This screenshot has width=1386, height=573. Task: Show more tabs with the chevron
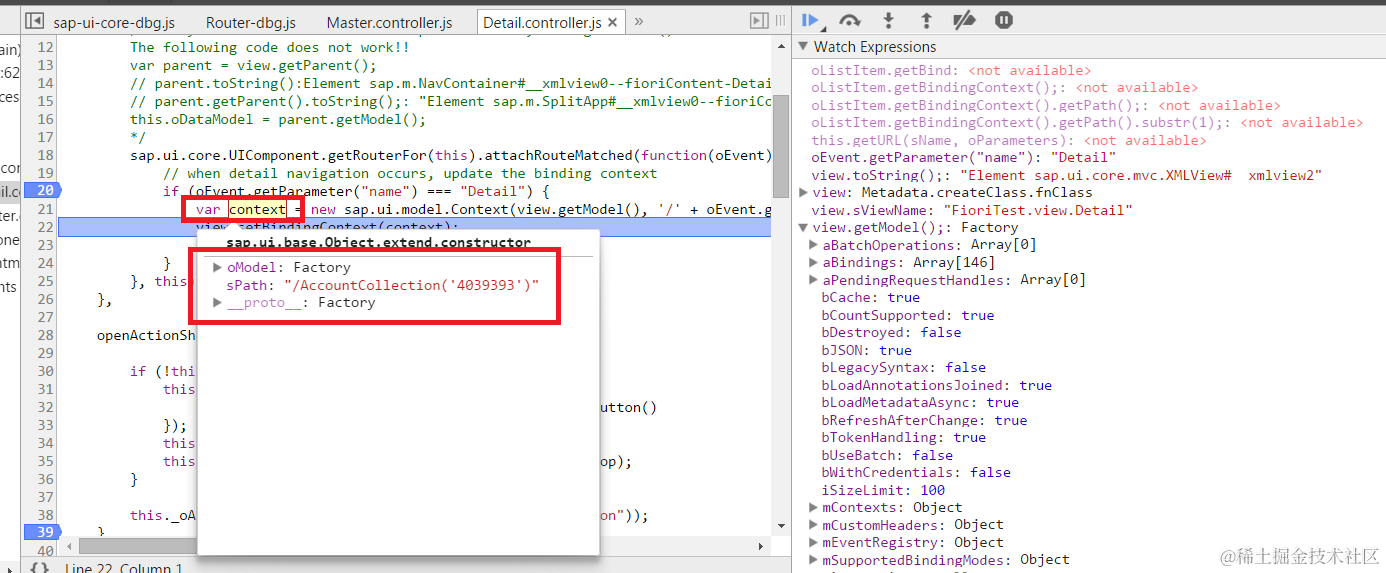tap(639, 21)
